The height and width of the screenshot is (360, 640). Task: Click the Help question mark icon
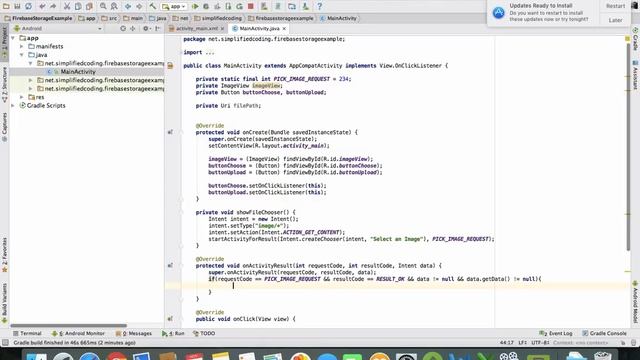point(320,7)
